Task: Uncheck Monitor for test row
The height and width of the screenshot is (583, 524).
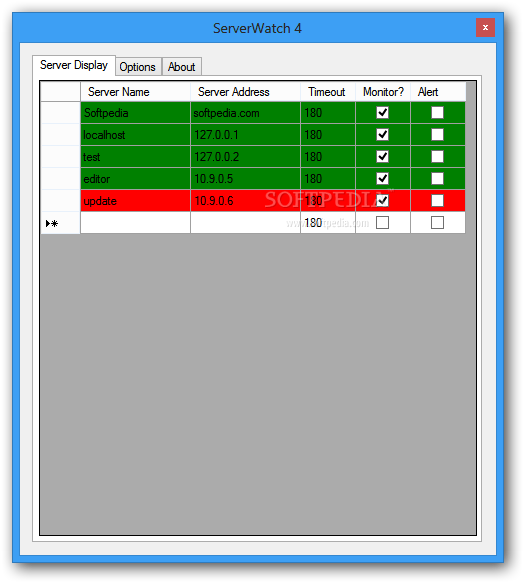Action: tap(382, 157)
